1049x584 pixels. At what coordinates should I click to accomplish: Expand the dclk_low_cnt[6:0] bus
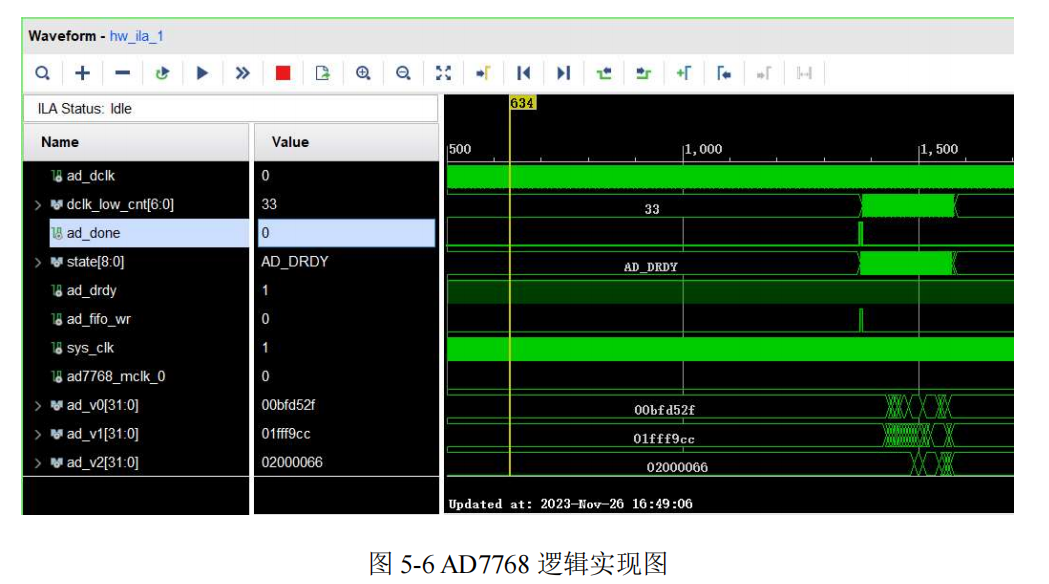pyautogui.click(x=38, y=205)
